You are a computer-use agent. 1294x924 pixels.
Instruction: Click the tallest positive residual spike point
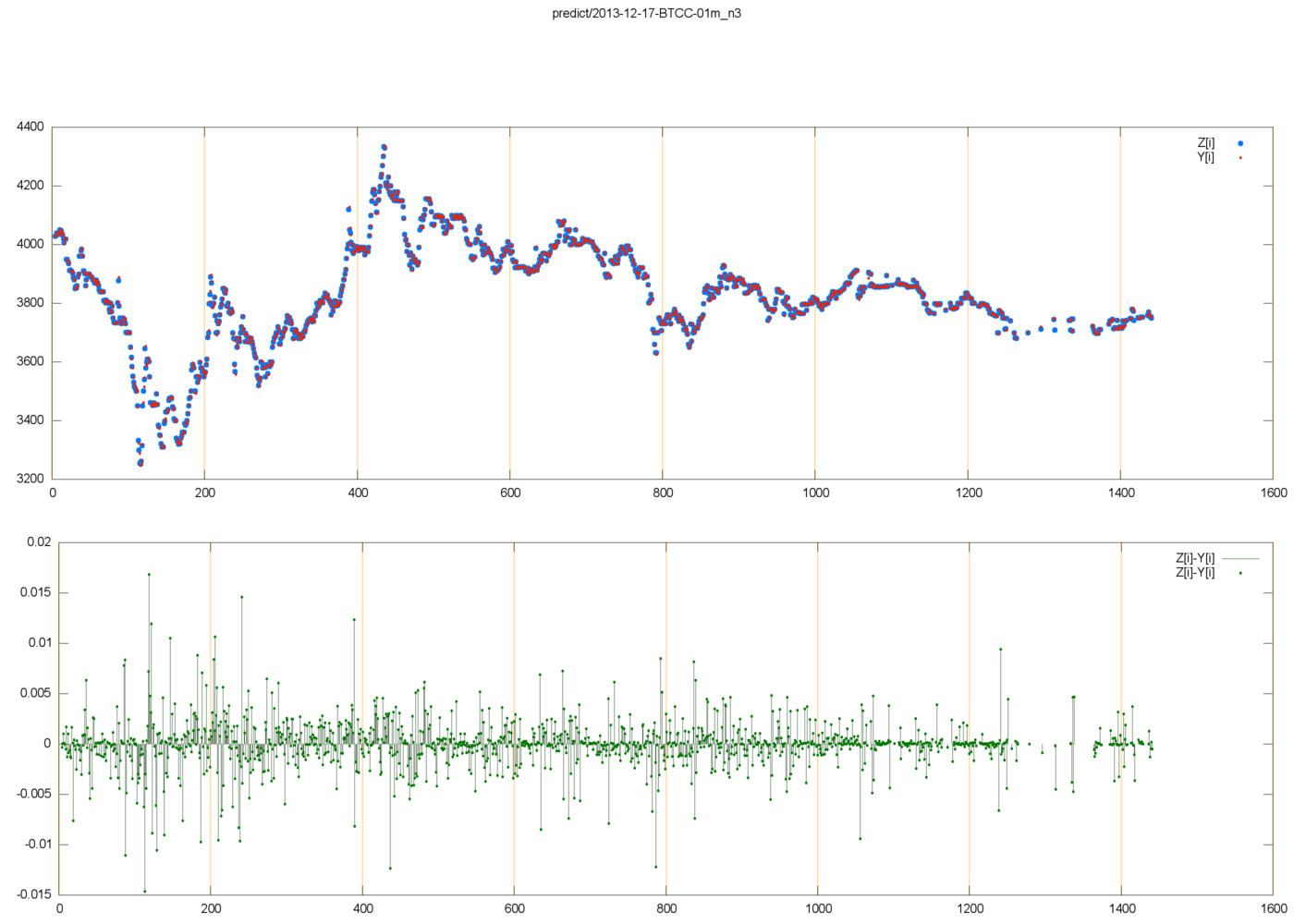(x=148, y=575)
